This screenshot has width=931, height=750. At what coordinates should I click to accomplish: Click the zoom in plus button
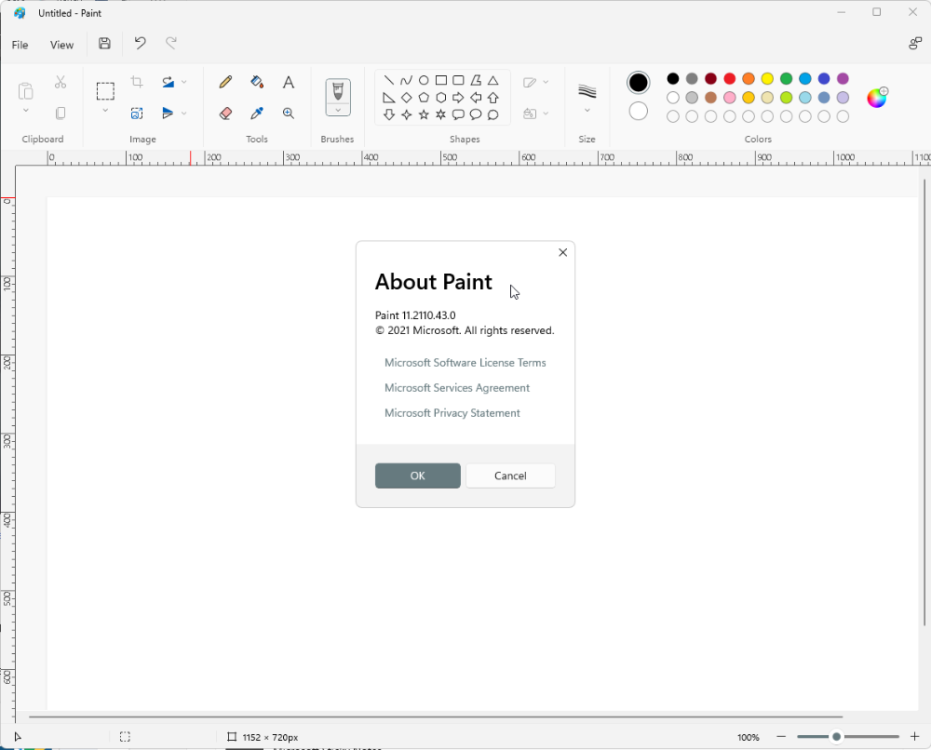coord(914,737)
